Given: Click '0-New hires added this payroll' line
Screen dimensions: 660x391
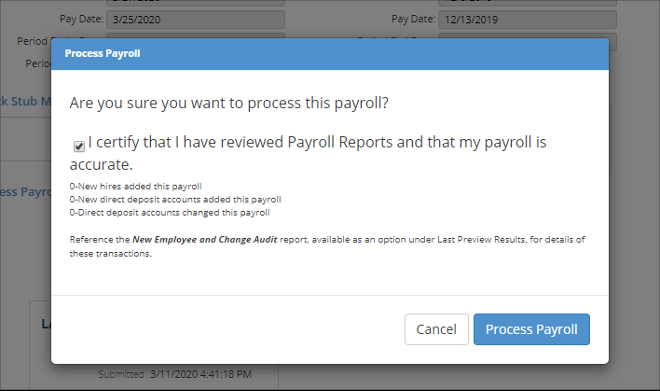Looking at the screenshot, I should coord(136,186).
